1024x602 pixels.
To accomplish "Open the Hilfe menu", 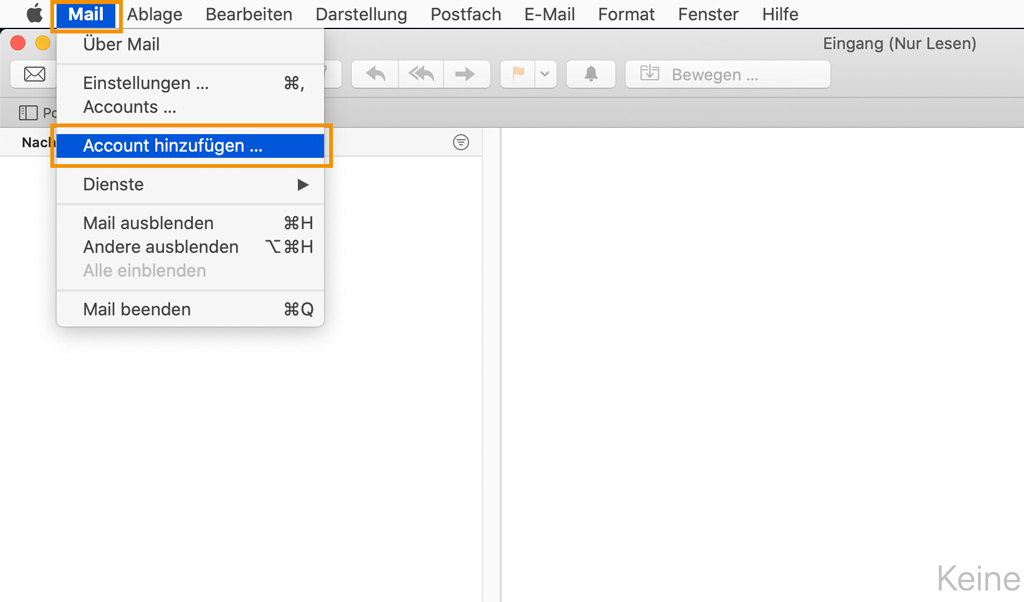I will (780, 14).
